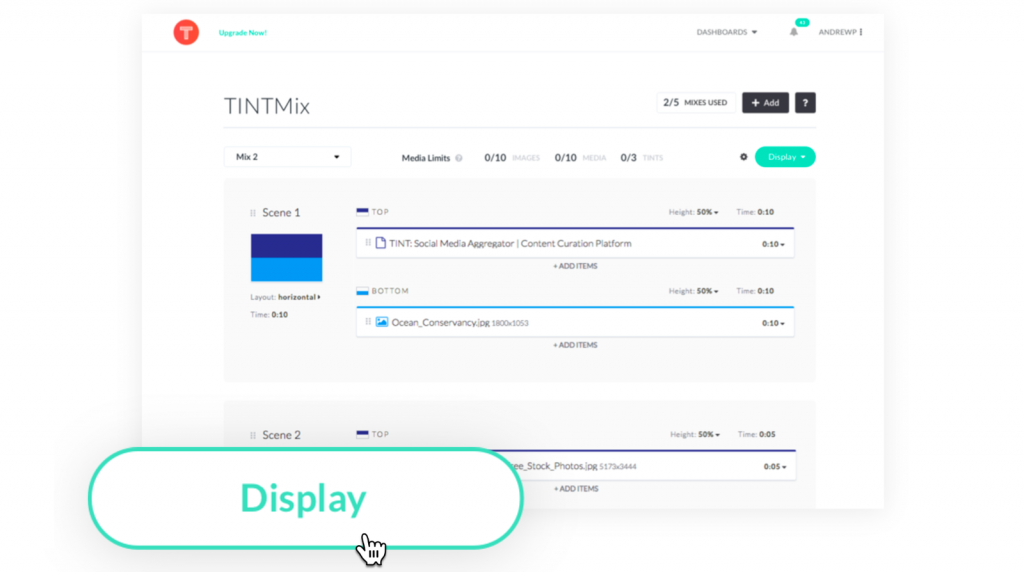The image size is (1024, 572).
Task: Grab the Scene 1 drag handle
Action: (253, 213)
